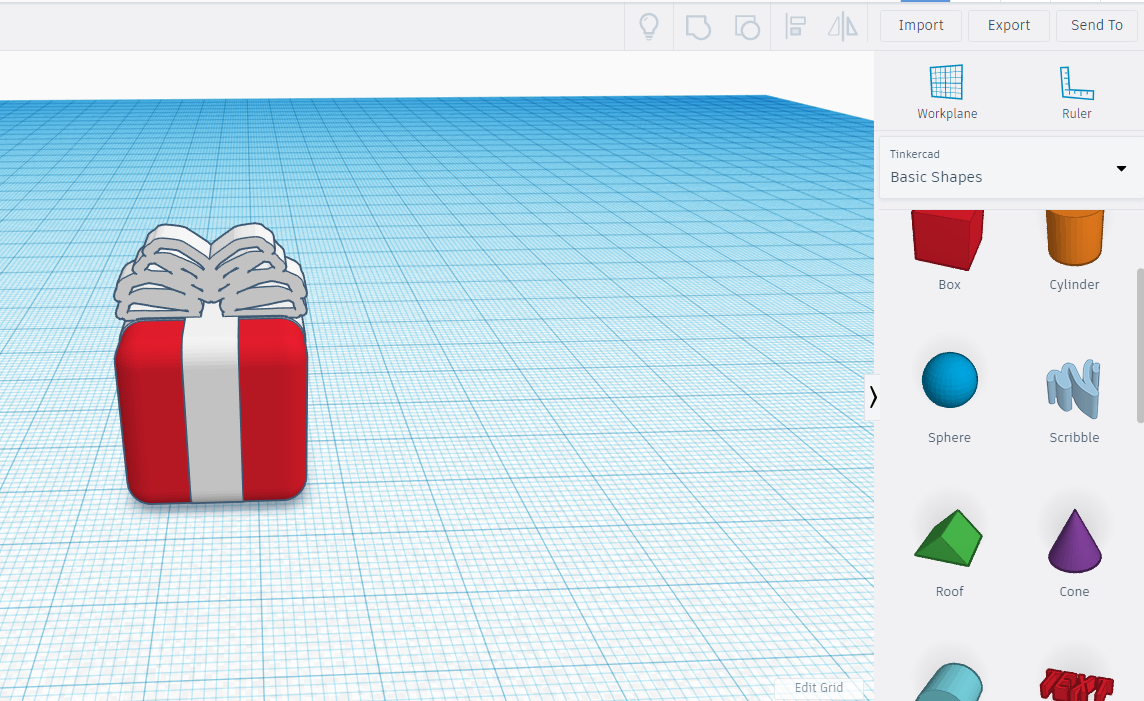Activate the Ruler tool
1144x701 pixels.
pyautogui.click(x=1076, y=92)
